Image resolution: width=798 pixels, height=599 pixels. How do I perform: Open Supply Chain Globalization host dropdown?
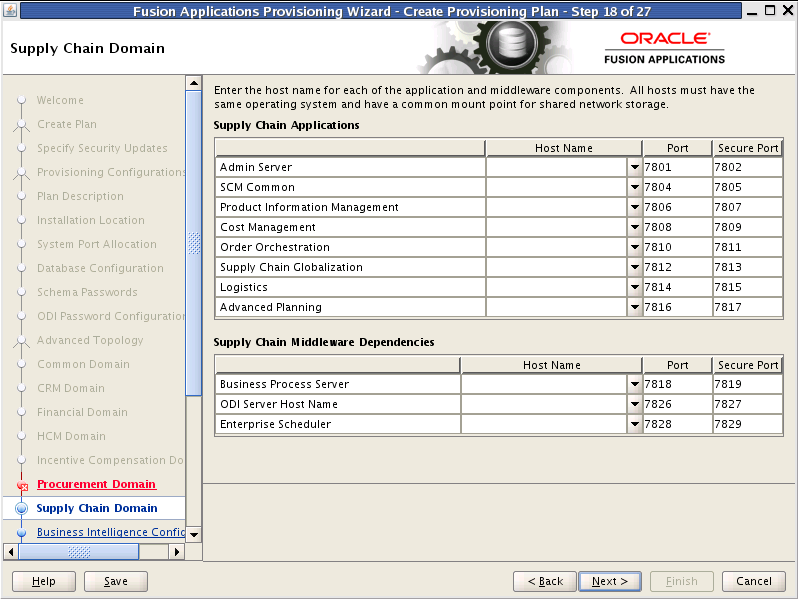point(634,267)
